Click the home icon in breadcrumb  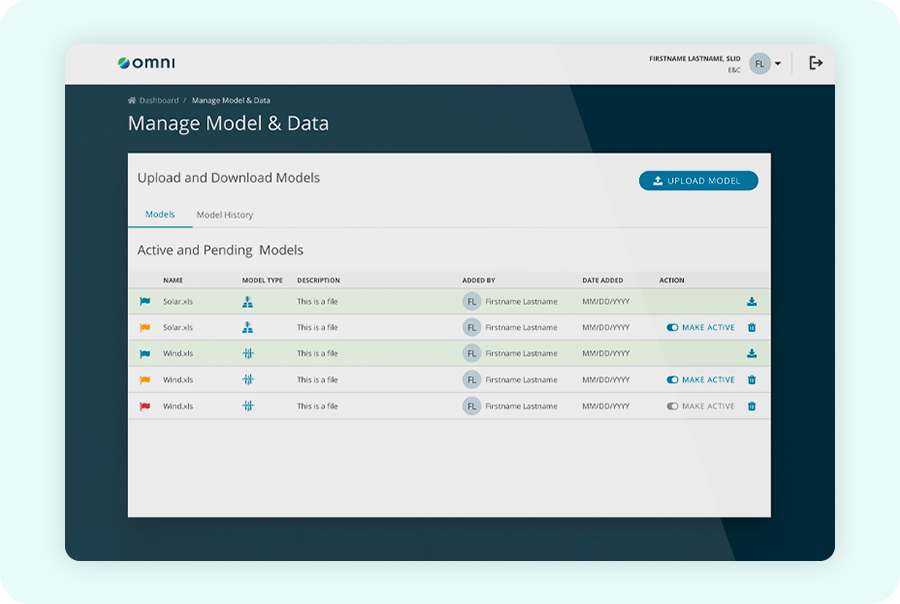tap(131, 100)
